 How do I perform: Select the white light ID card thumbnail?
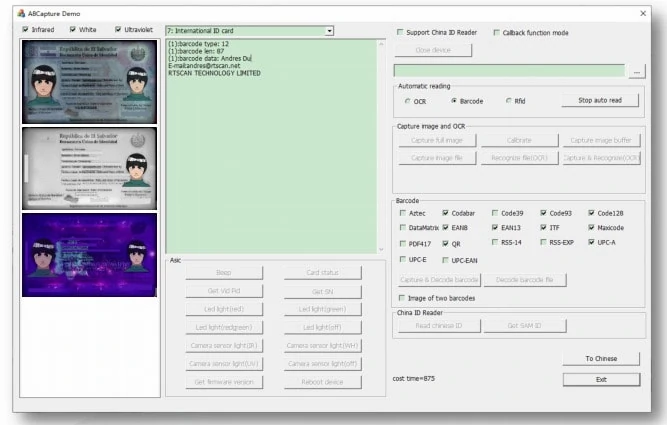click(89, 168)
